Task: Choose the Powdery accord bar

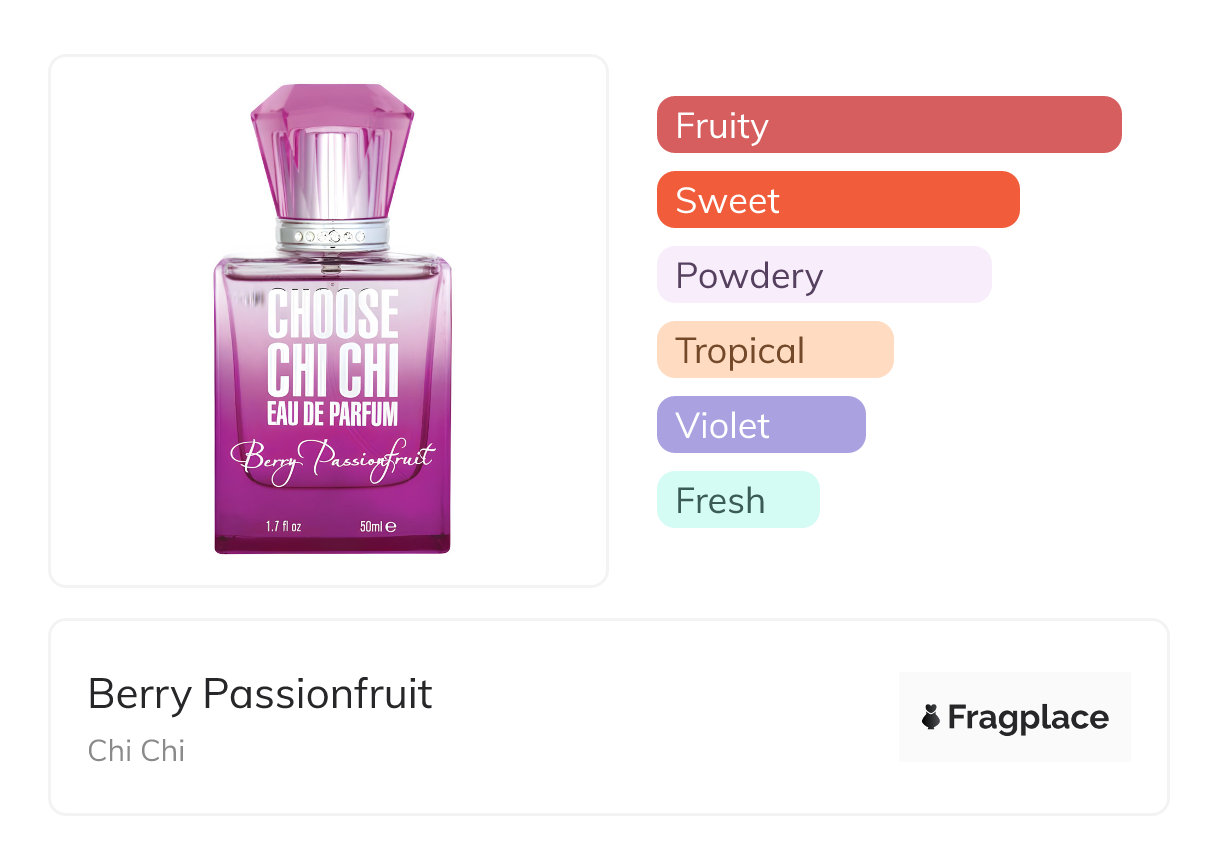Action: (824, 275)
